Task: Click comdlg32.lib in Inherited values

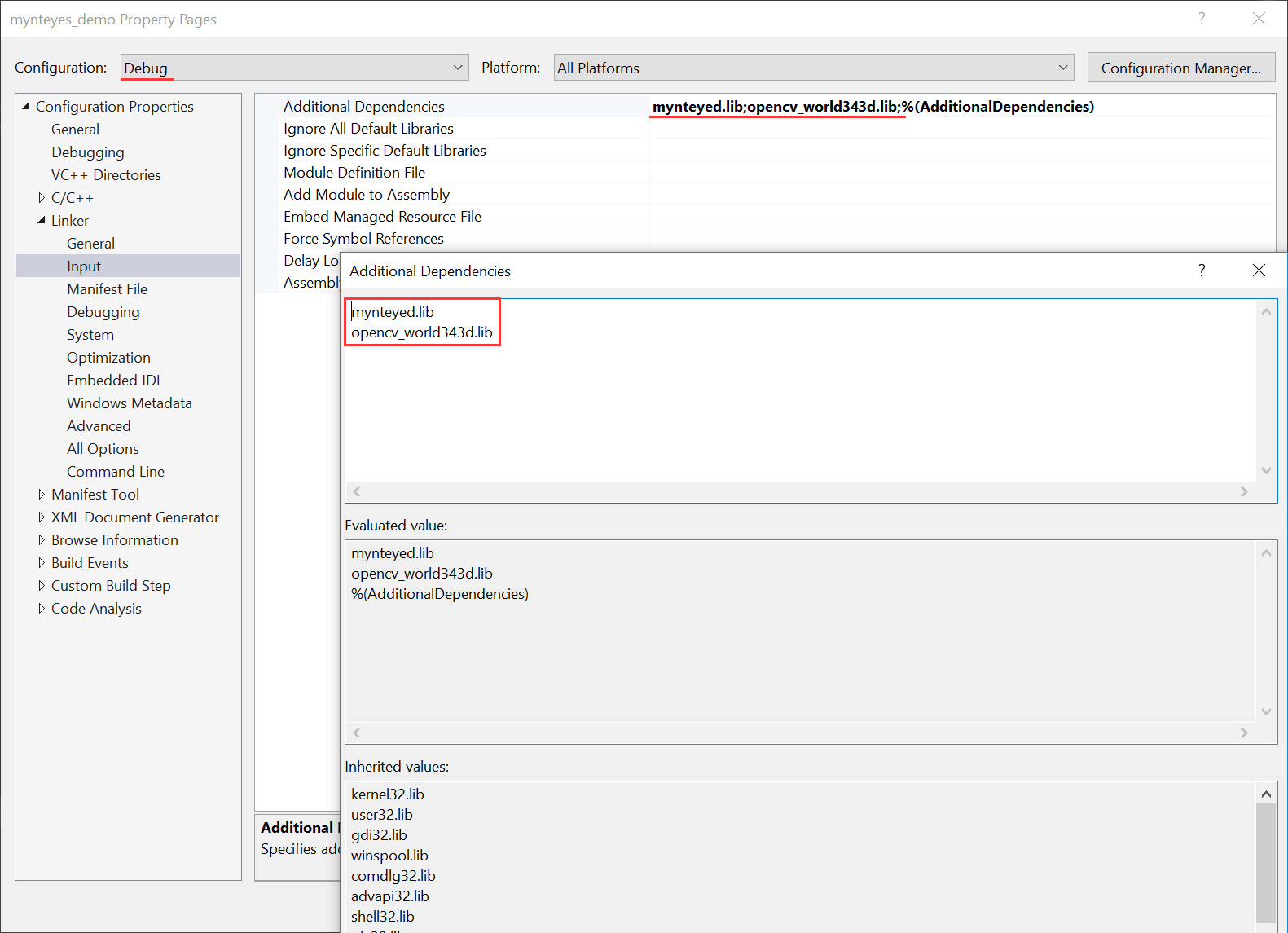Action: (x=393, y=876)
